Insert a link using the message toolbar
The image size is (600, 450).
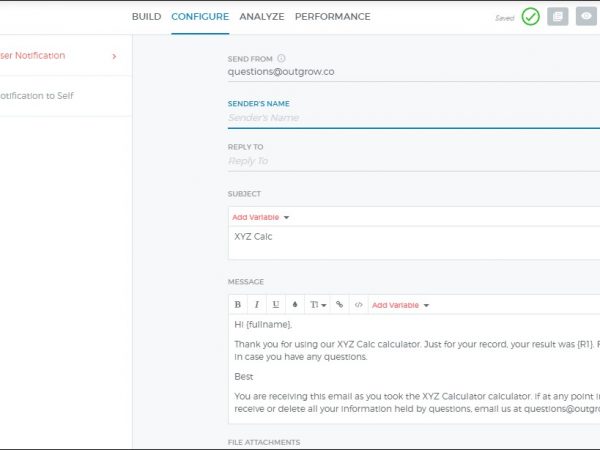(339, 304)
